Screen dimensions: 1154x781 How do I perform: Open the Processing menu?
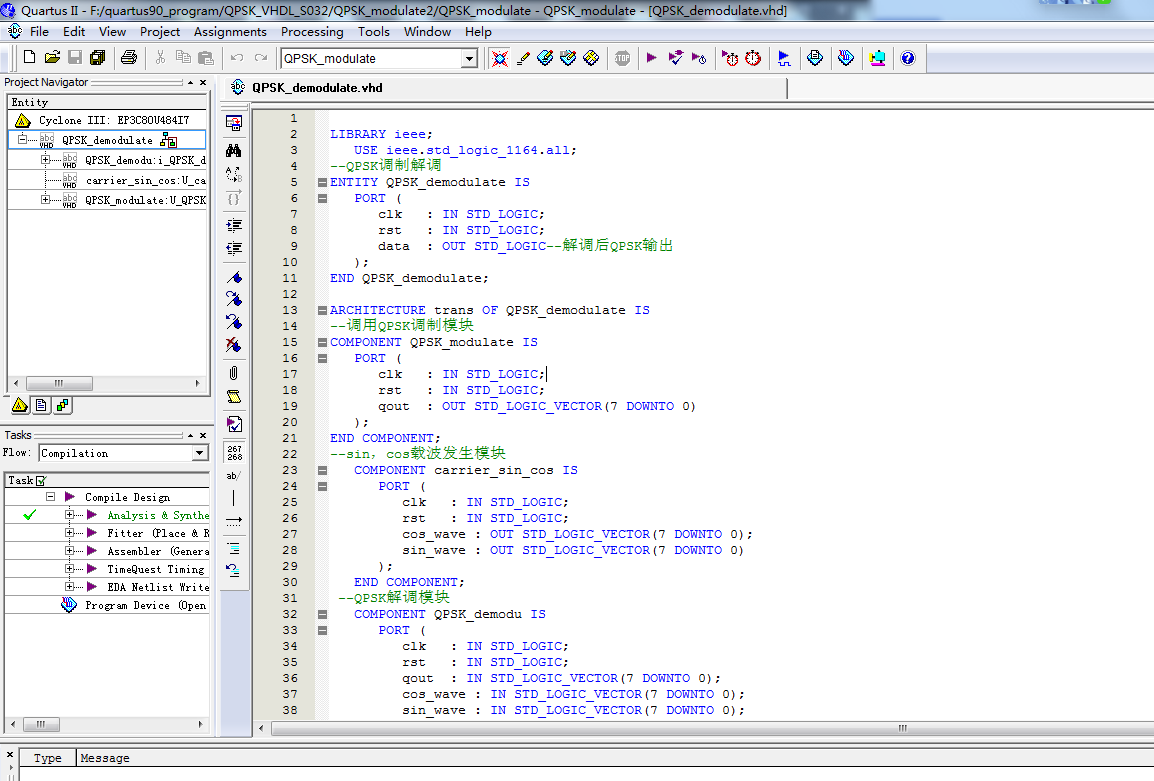click(x=312, y=31)
